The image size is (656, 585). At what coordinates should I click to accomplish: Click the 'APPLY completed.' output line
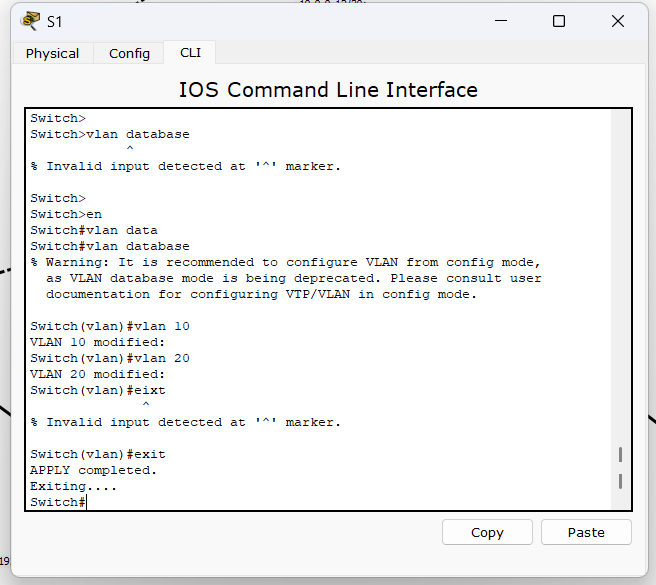tap(93, 470)
